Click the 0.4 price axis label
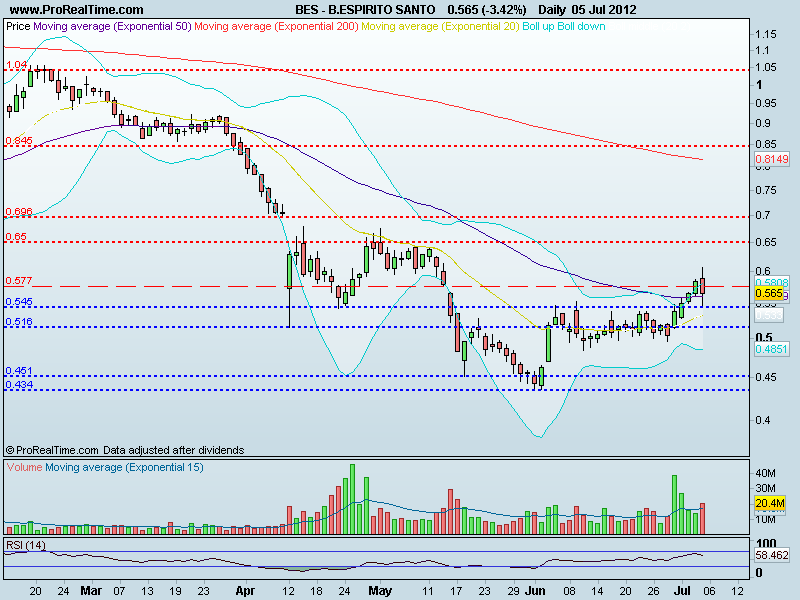Image resolution: width=800 pixels, height=600 pixels. tap(763, 421)
